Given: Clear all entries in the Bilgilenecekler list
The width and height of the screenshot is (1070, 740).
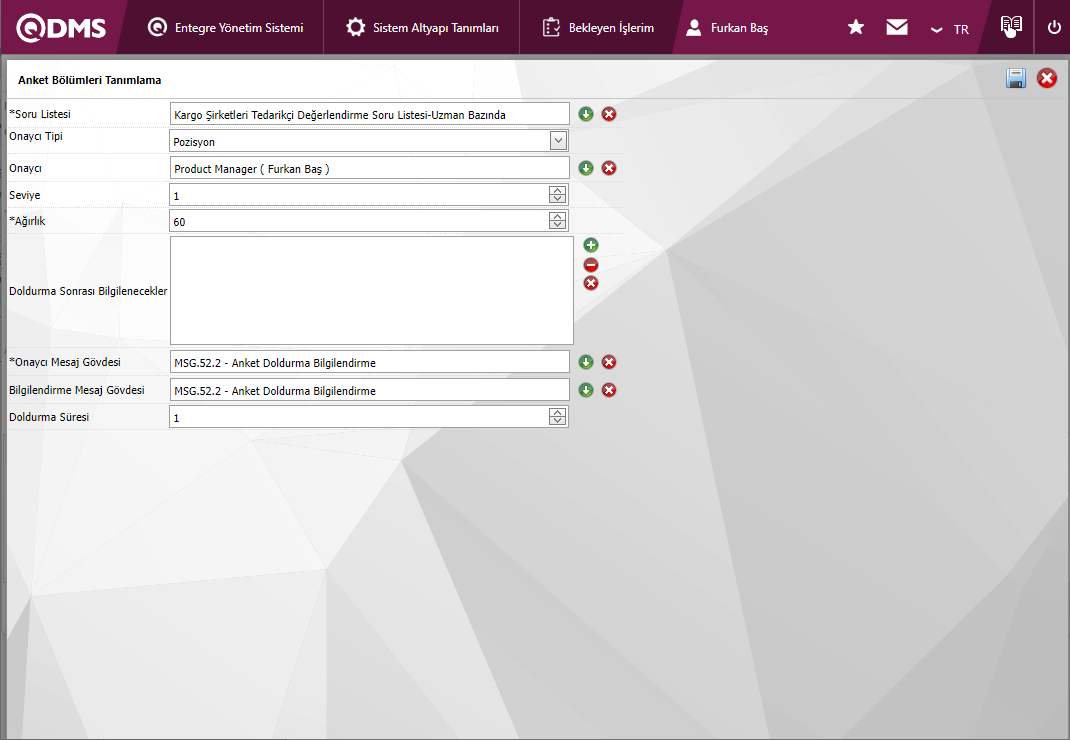Looking at the screenshot, I should pyautogui.click(x=591, y=284).
